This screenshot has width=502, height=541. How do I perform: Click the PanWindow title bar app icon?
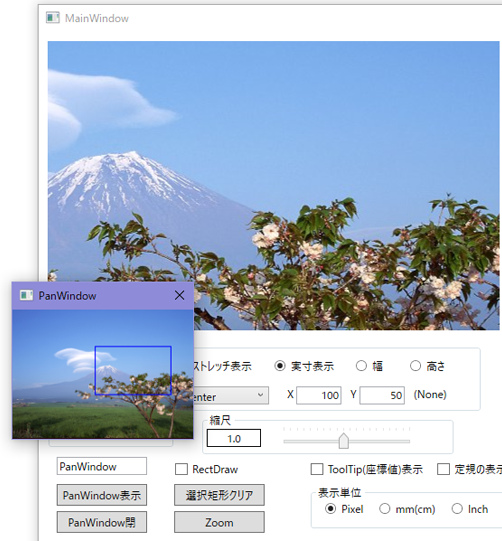click(26, 295)
